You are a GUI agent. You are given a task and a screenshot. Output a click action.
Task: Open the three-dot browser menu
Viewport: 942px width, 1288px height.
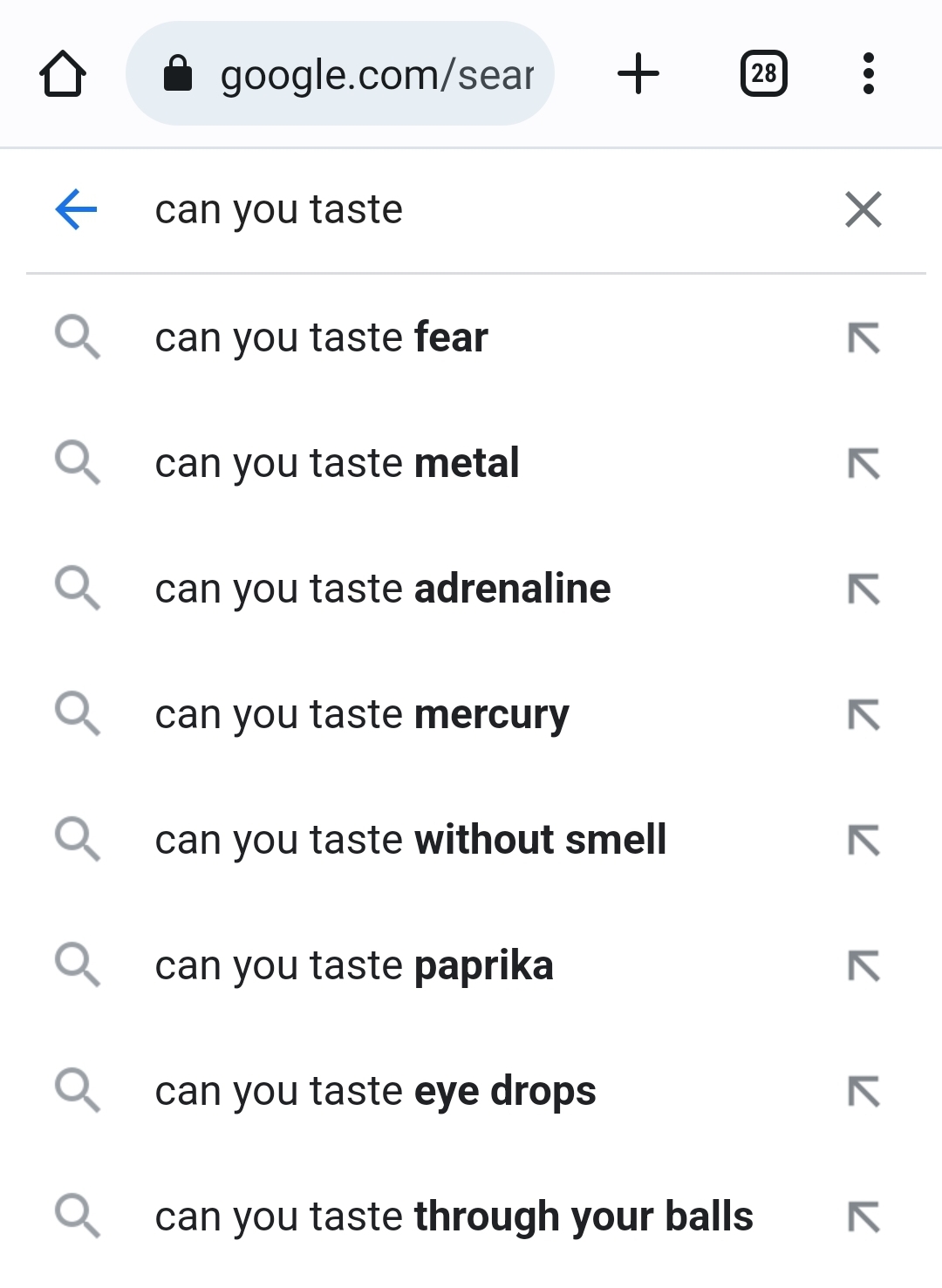(868, 73)
